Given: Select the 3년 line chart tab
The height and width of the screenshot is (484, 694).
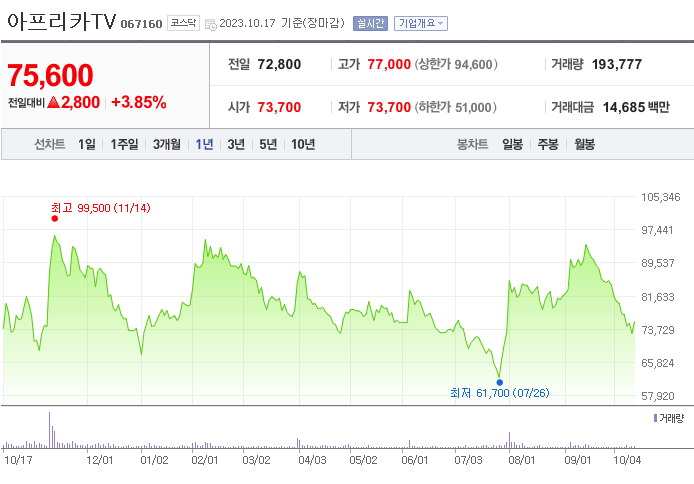Looking at the screenshot, I should point(236,144).
